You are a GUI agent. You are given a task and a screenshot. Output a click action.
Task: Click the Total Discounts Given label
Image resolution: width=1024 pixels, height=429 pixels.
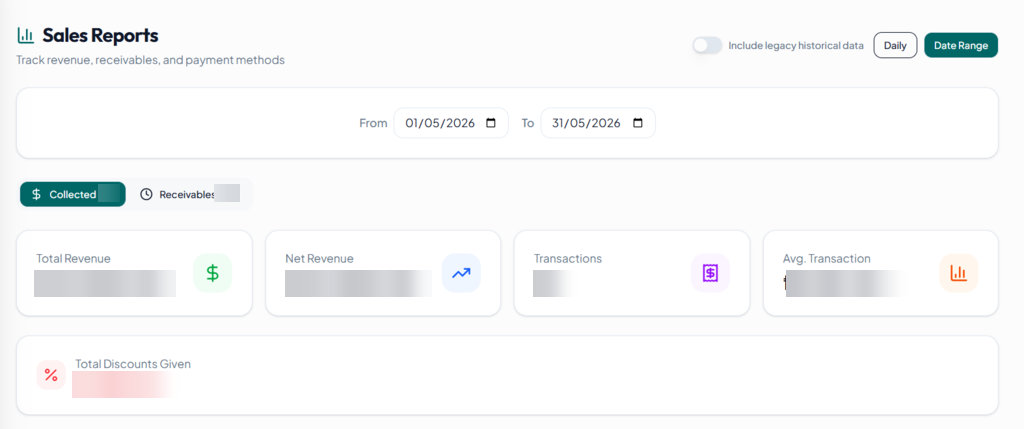click(133, 364)
